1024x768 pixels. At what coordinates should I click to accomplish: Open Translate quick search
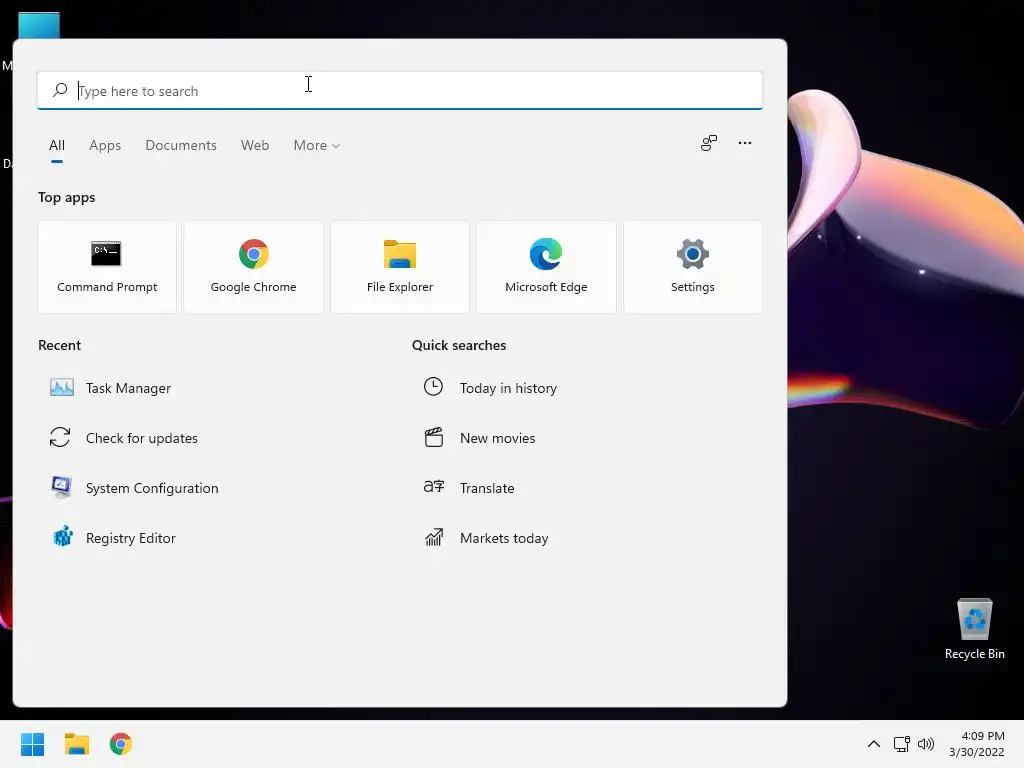(487, 488)
